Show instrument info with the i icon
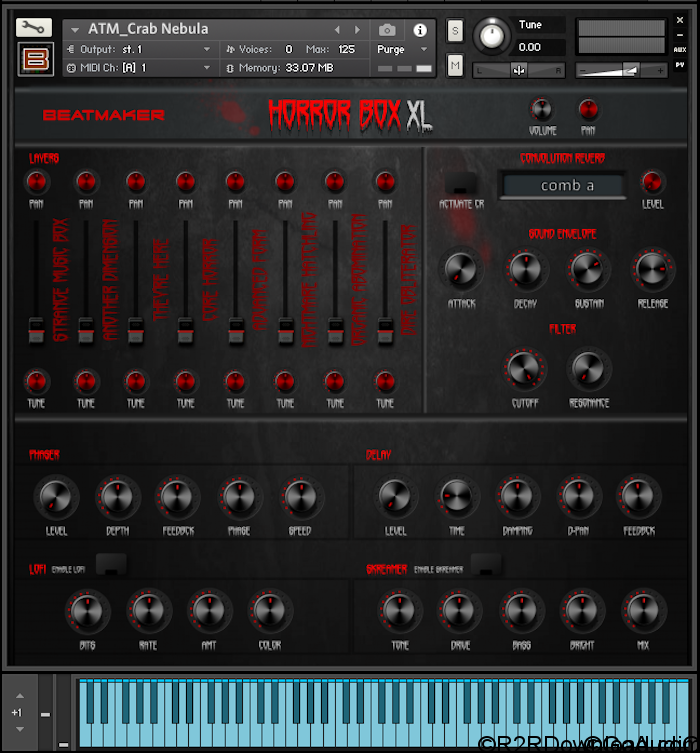 (420, 30)
